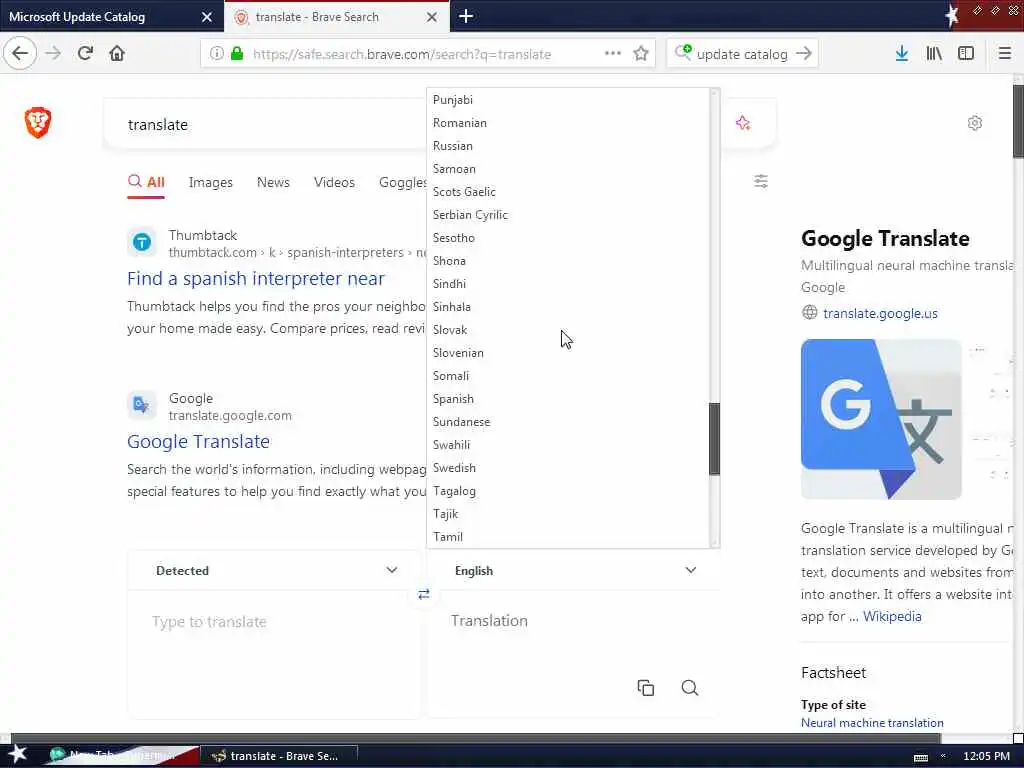Image resolution: width=1024 pixels, height=768 pixels.
Task: Open page actions three-dot menu
Action: pyautogui.click(x=613, y=54)
